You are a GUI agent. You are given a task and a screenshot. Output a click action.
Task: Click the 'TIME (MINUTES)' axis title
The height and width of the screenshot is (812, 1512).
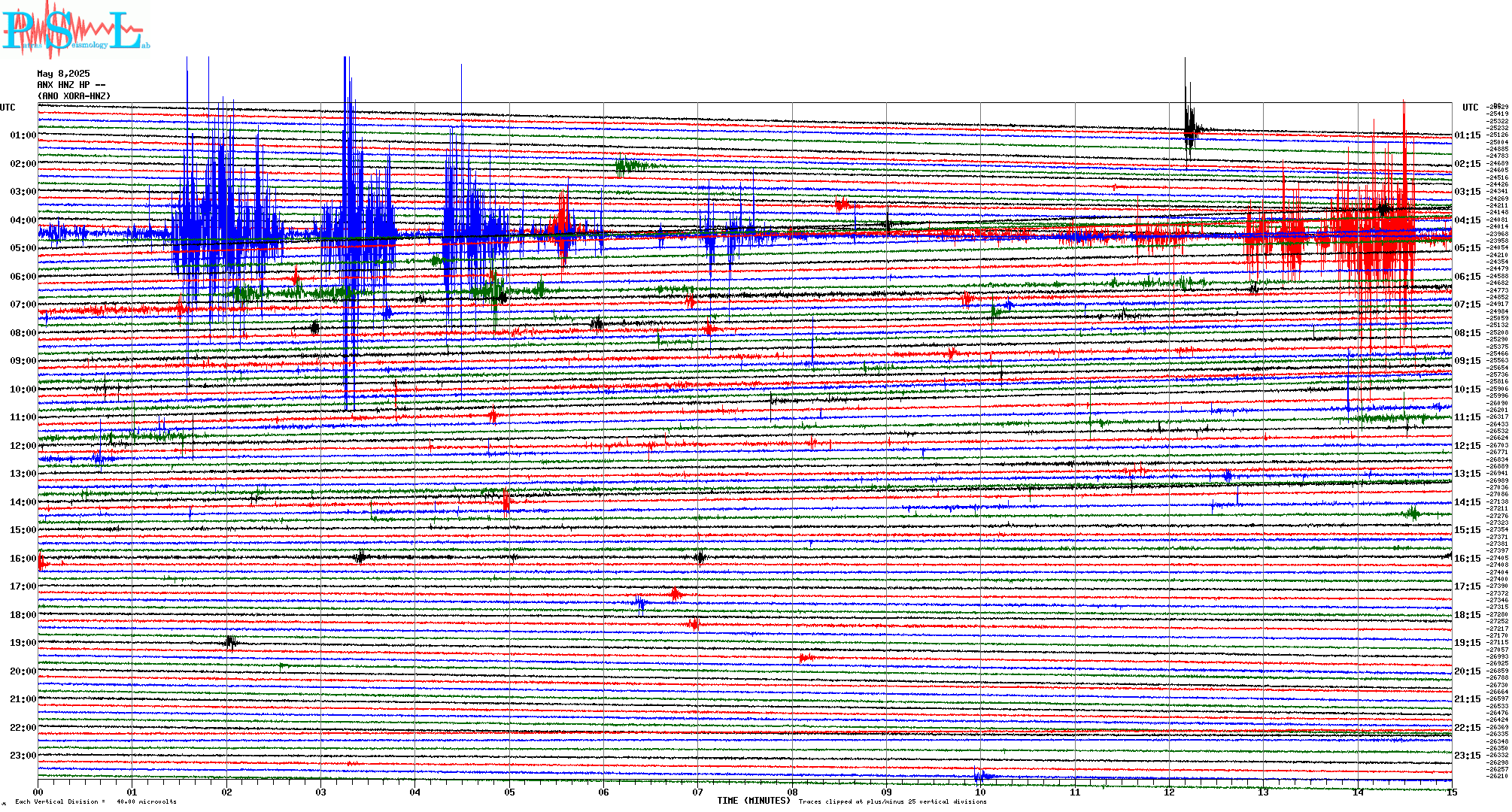click(x=754, y=801)
